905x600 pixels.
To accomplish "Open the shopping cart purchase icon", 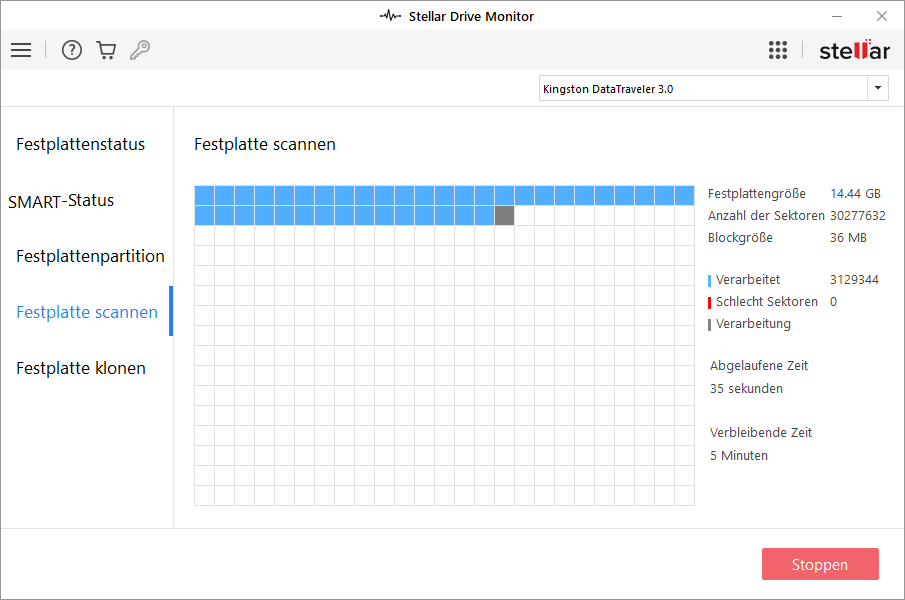I will click(x=106, y=50).
